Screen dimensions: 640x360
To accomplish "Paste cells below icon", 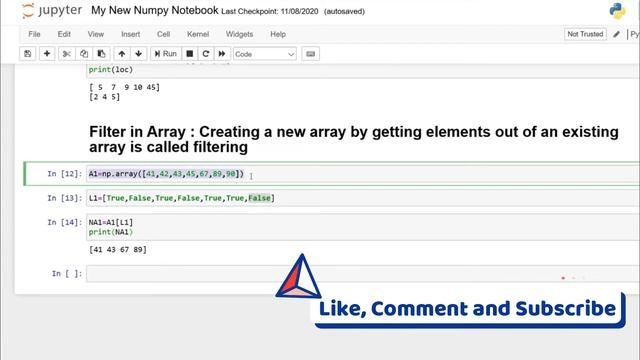I will [101, 53].
